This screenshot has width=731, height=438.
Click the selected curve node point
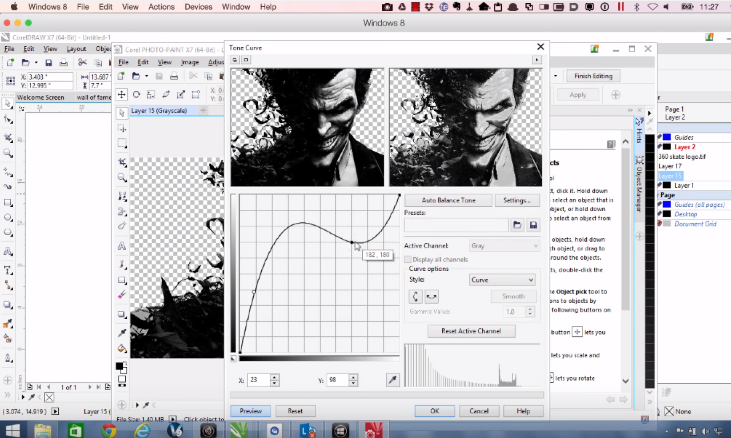[352, 242]
